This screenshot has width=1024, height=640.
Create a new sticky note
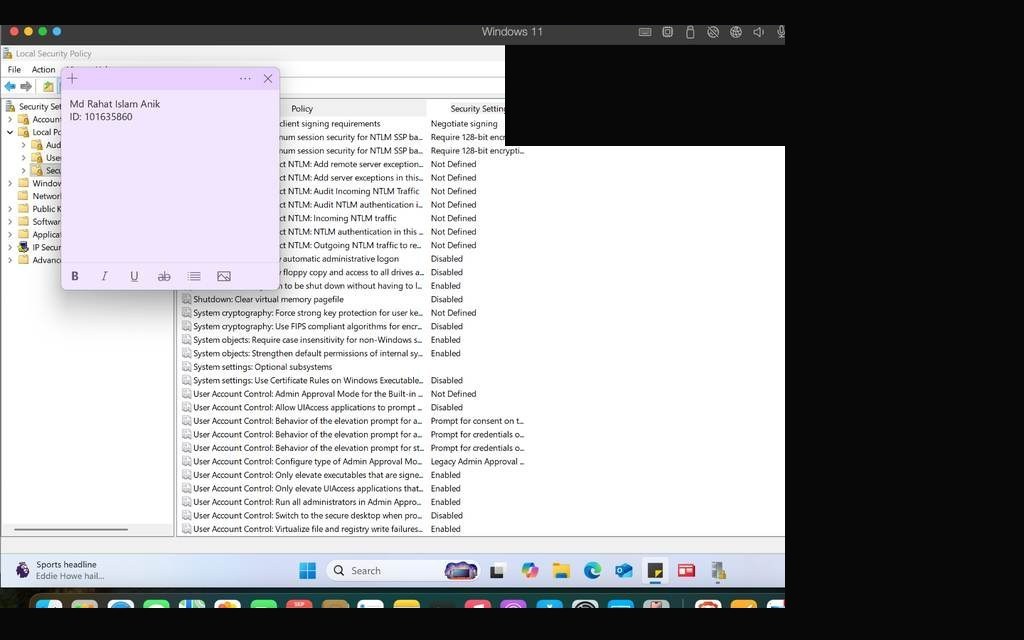(x=72, y=78)
